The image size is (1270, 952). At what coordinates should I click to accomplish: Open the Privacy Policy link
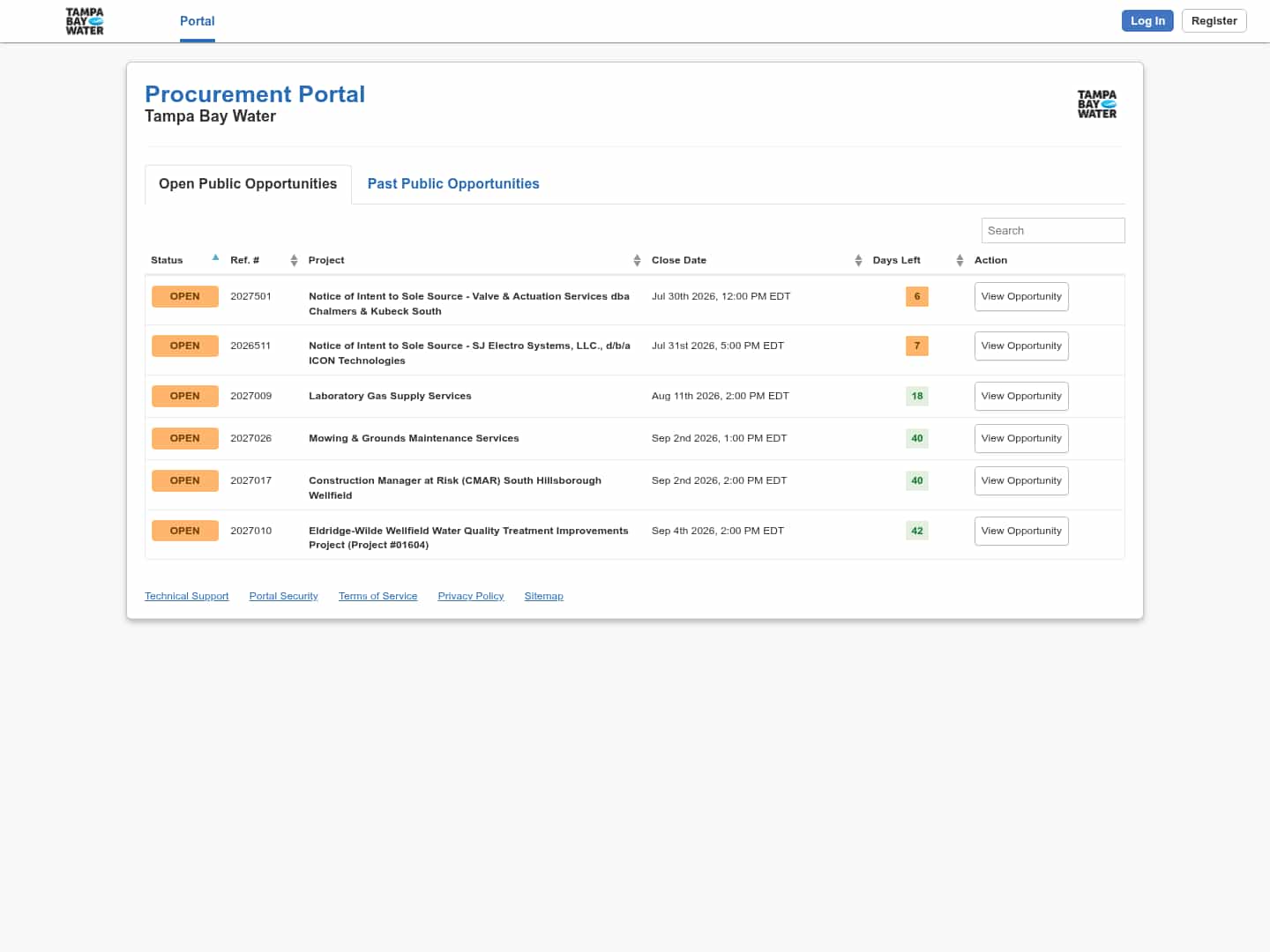pyautogui.click(x=471, y=596)
